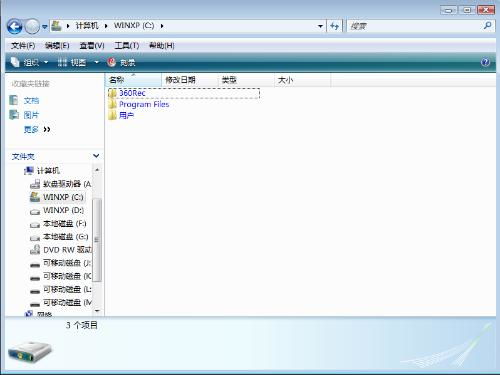
Task: Select WINXP (C:) in the folder tree
Action: point(63,197)
